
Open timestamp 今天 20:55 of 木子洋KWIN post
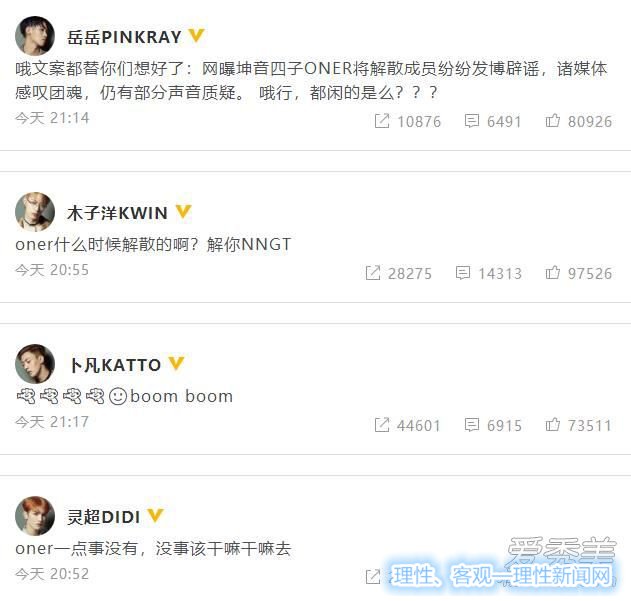point(52,270)
